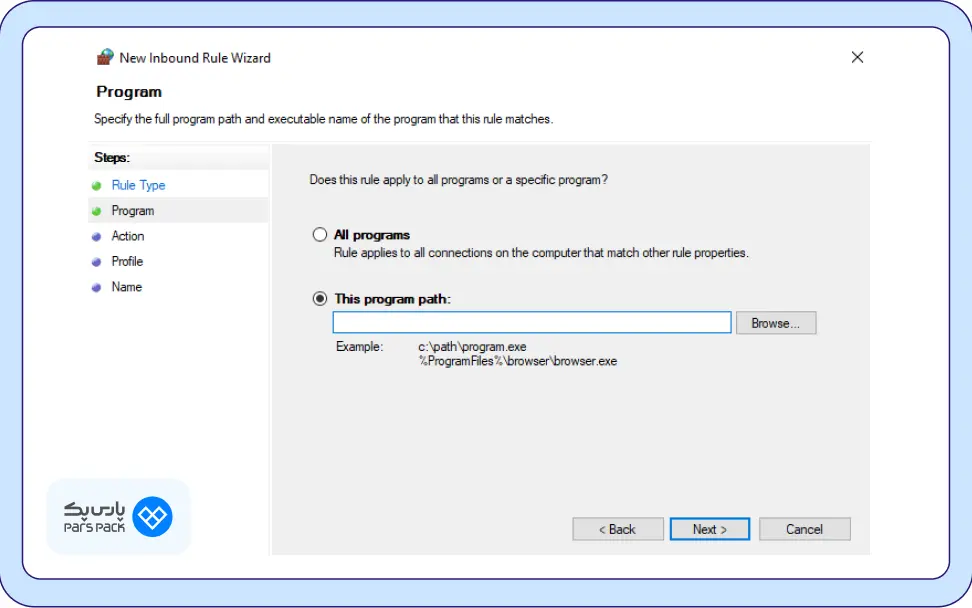Click the blue Profile step bullet

(97, 262)
